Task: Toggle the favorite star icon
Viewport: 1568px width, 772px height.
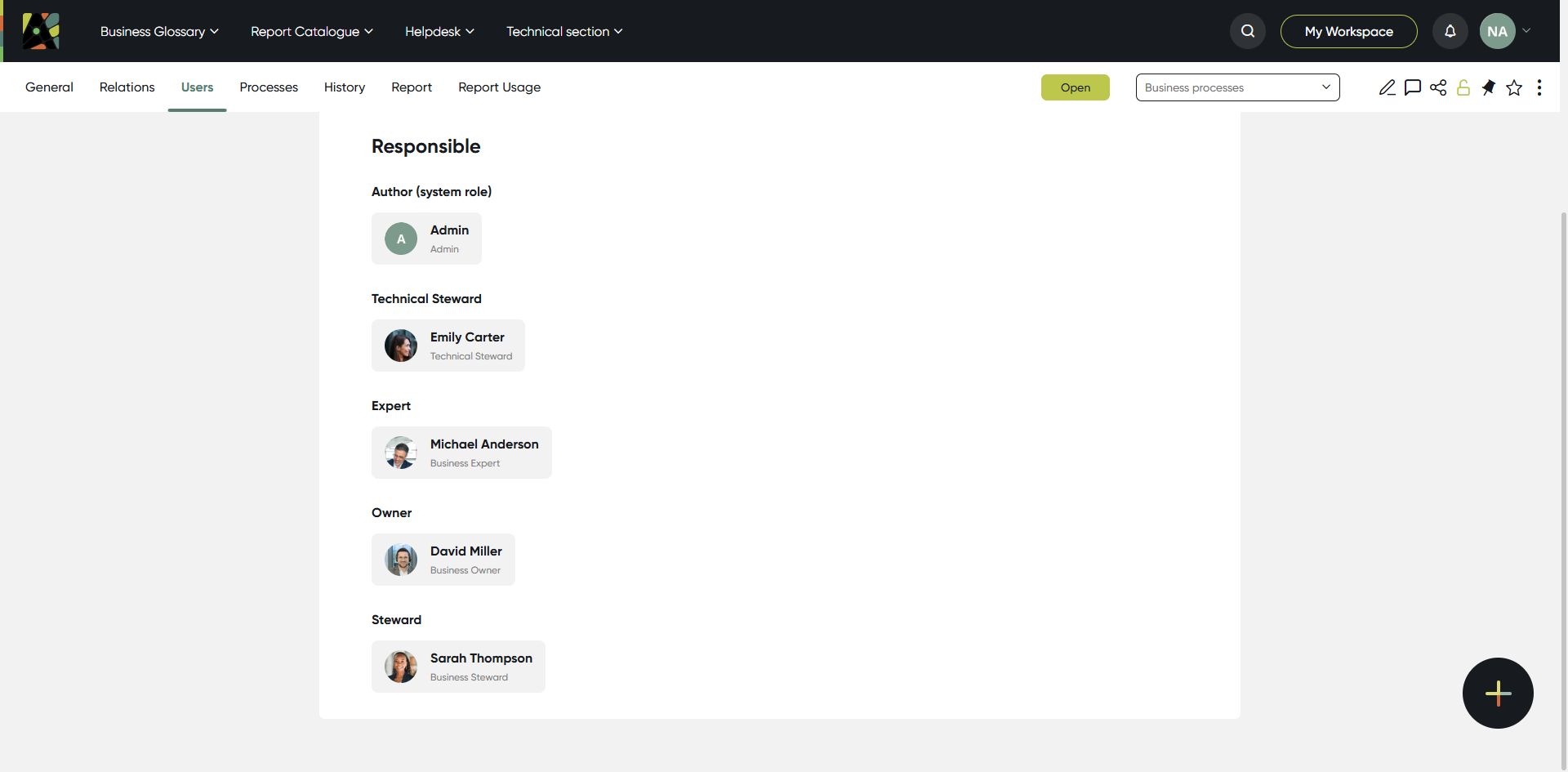Action: [x=1514, y=87]
